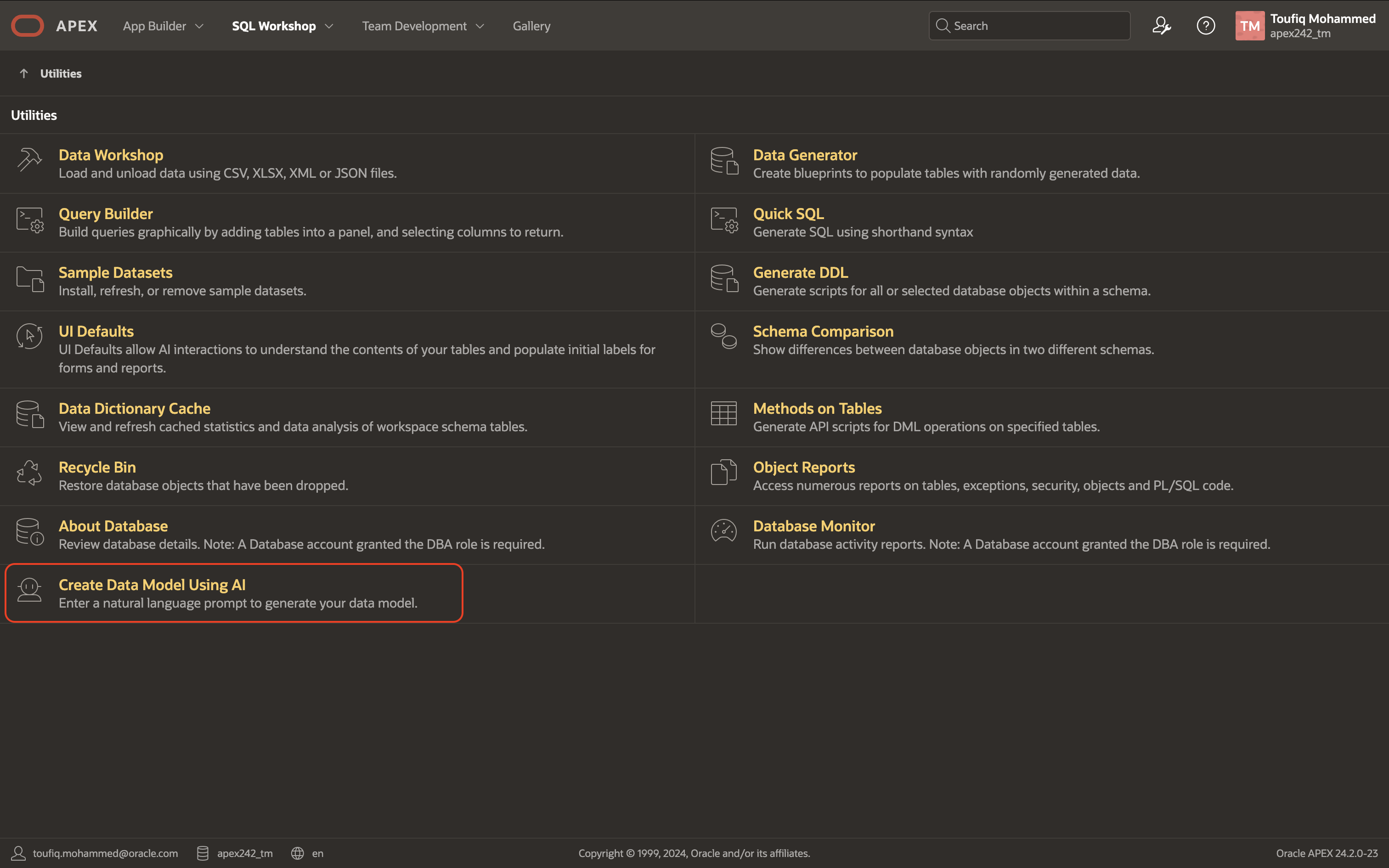Open the Generate DDL link

(800, 273)
